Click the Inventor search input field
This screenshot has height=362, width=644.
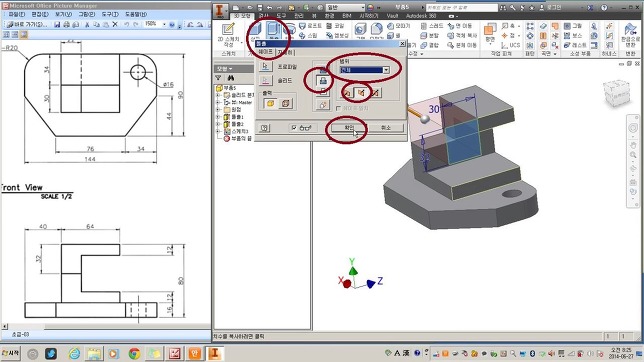461,7
